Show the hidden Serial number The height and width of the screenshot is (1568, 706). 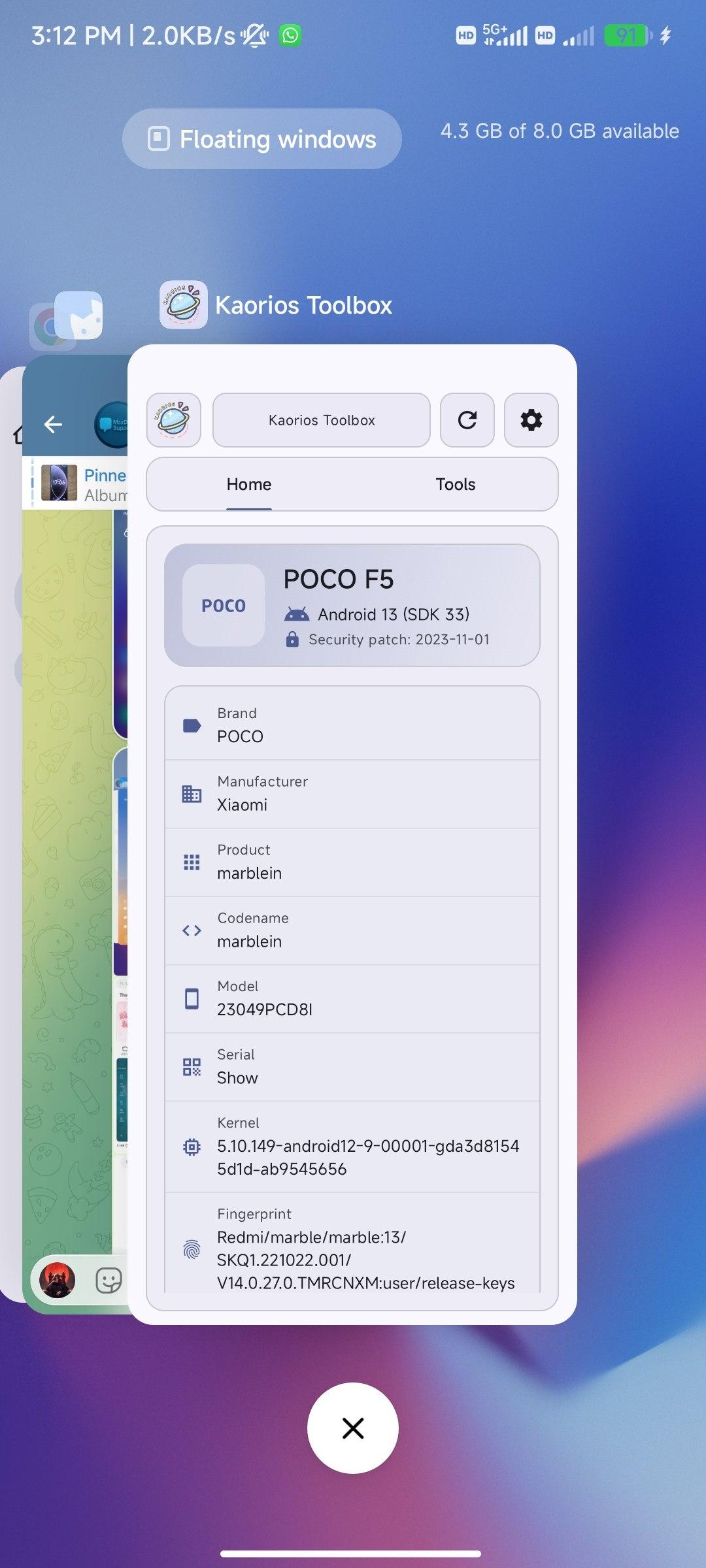[237, 1078]
